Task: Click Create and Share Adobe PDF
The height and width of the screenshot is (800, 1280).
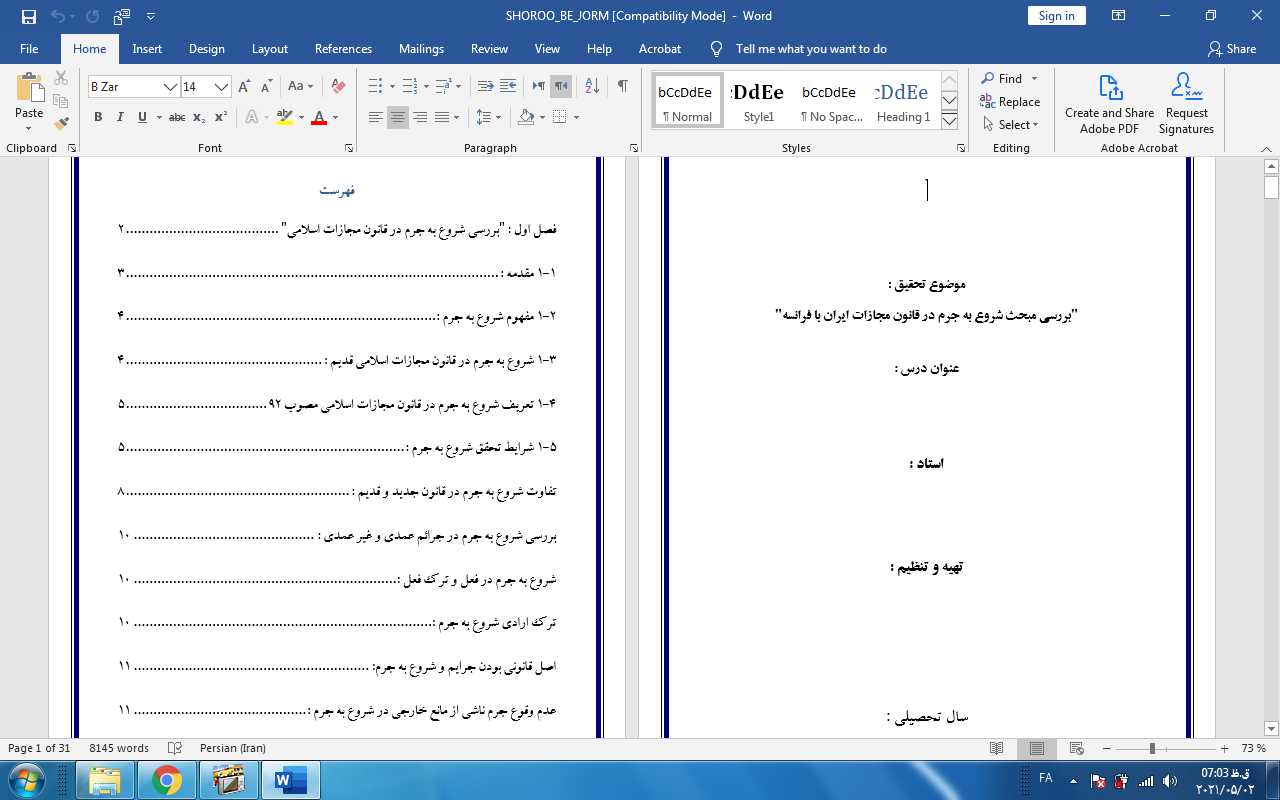Action: coord(1109,104)
